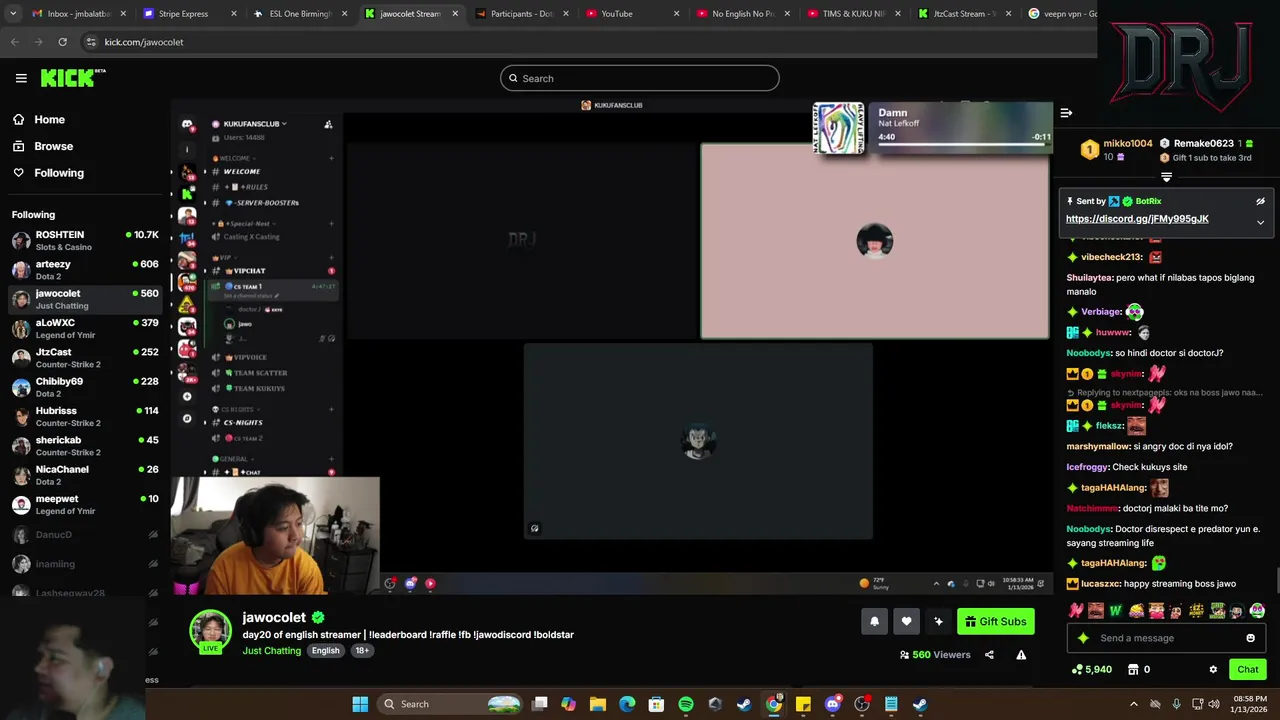Select Chibiby69 in Following list
This screenshot has height=720, width=1280.
pos(85,387)
